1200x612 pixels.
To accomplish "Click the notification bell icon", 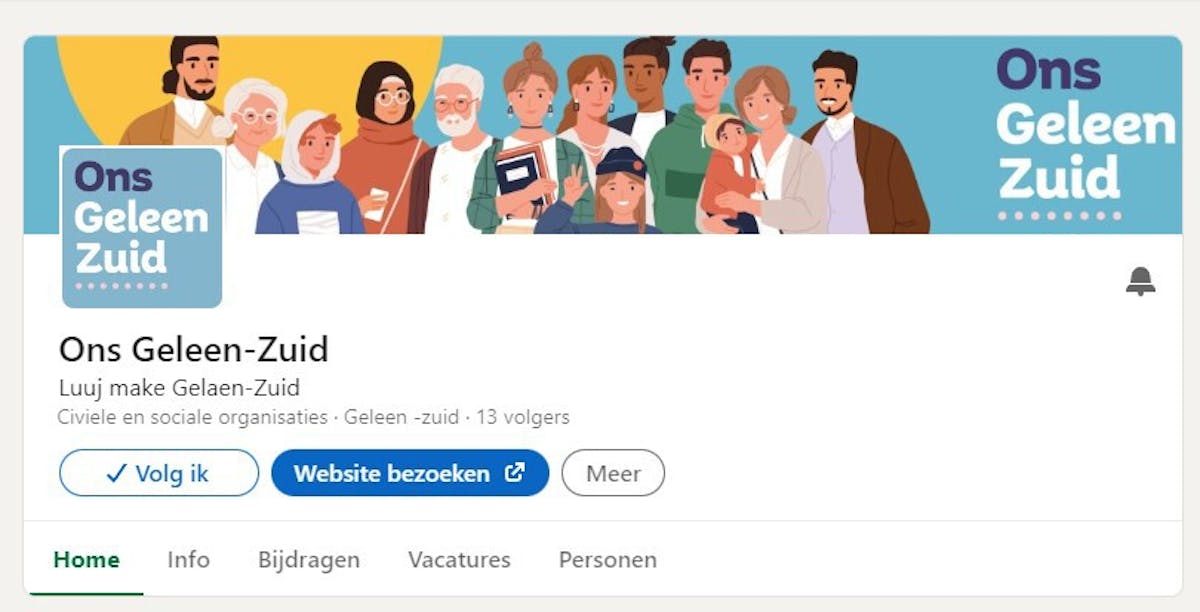I will tap(1140, 282).
